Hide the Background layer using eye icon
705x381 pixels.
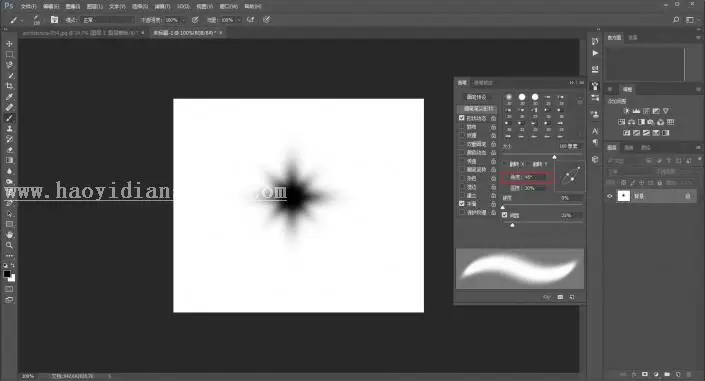610,196
